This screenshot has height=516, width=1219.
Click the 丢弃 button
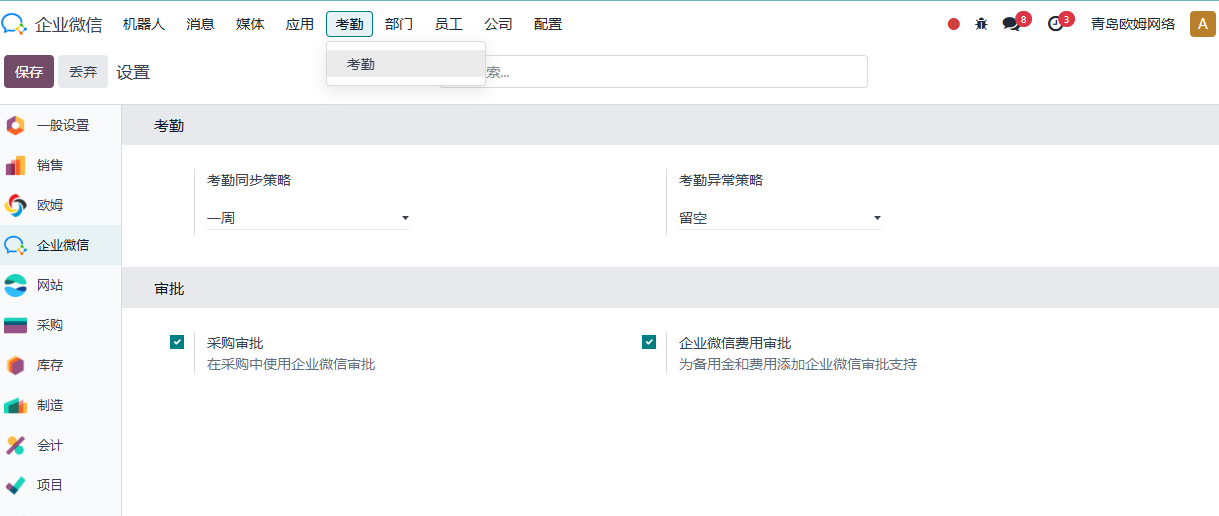point(83,72)
